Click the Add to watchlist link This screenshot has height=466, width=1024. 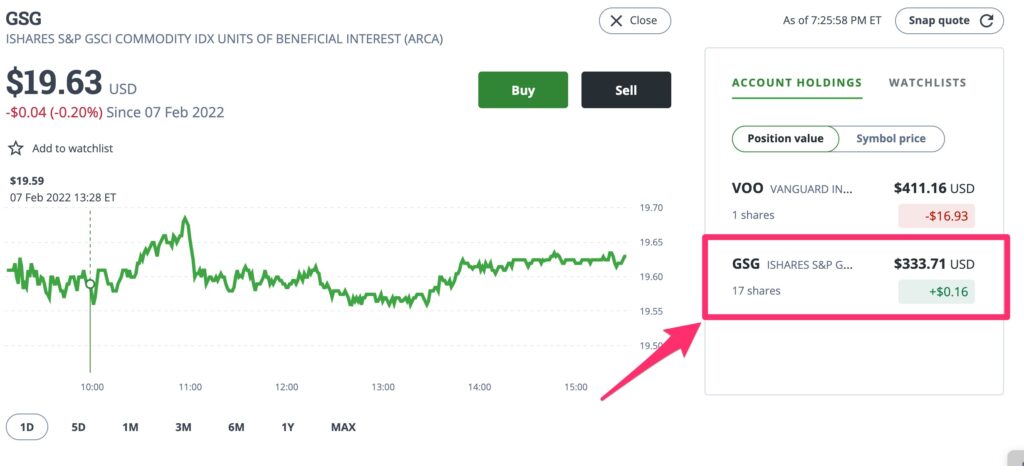pos(72,148)
